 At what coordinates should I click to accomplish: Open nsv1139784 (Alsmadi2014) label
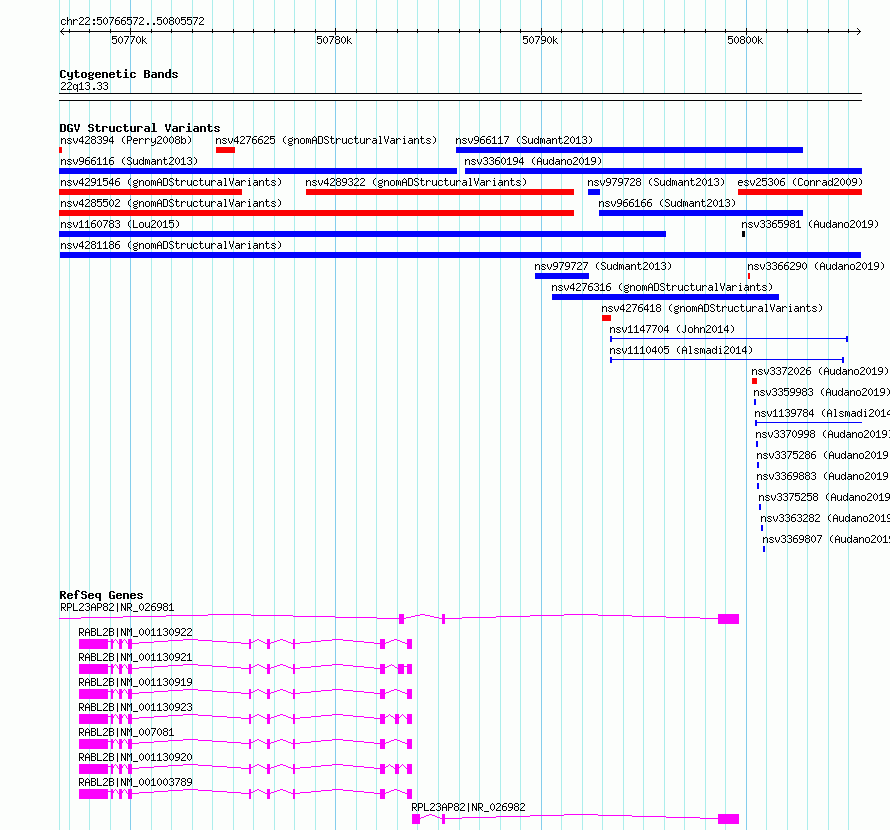pos(822,413)
